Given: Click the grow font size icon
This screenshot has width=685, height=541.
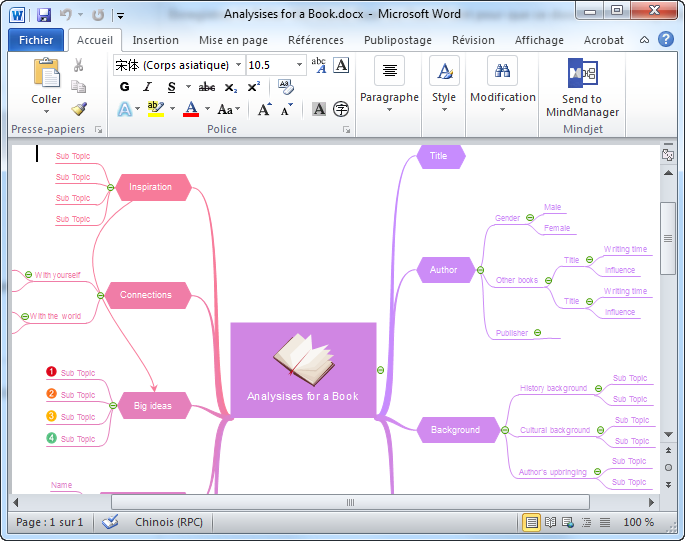Looking at the screenshot, I should point(264,110).
